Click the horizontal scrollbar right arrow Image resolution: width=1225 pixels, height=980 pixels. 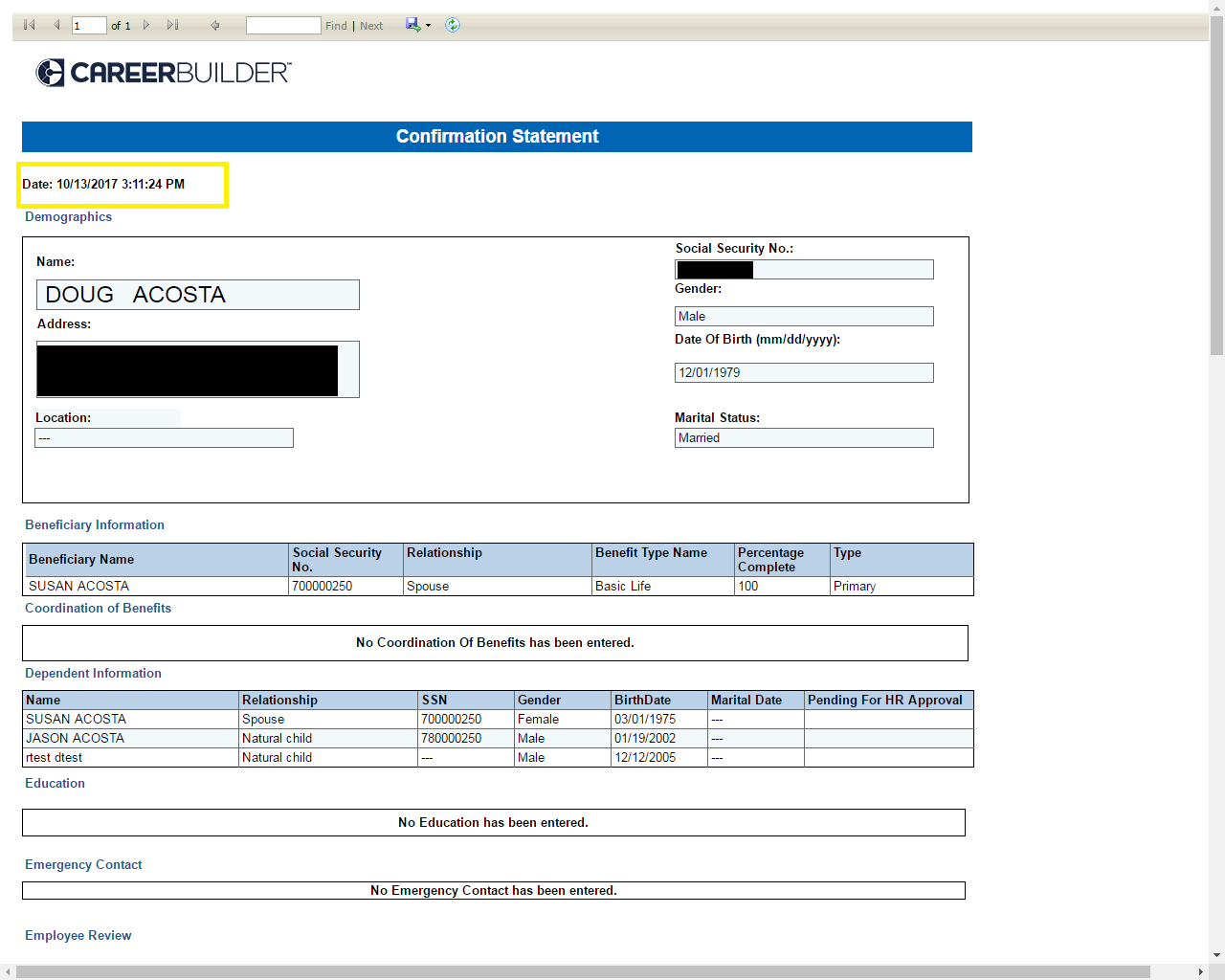(1201, 972)
